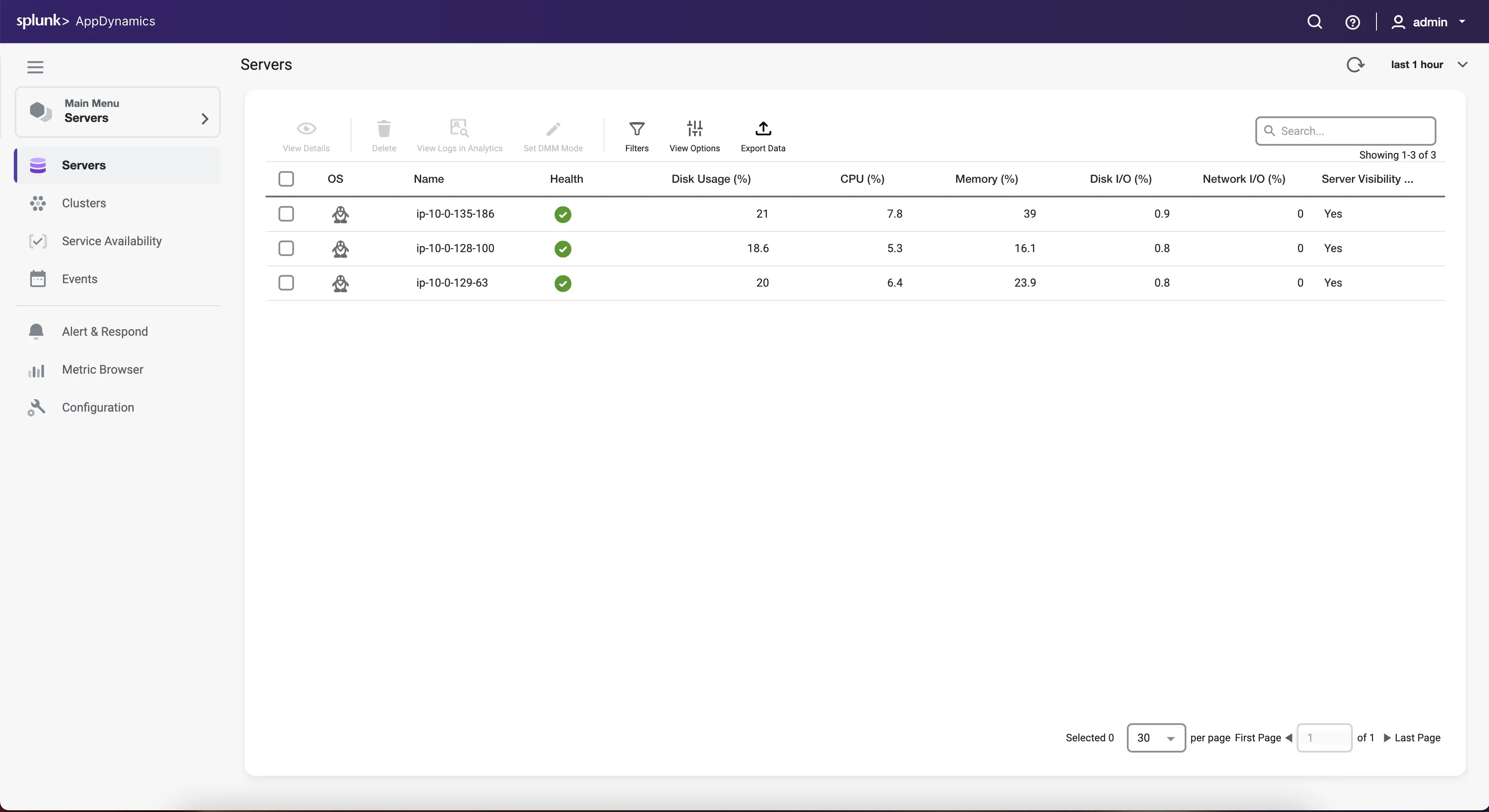Navigate to Service Availability

(111, 241)
